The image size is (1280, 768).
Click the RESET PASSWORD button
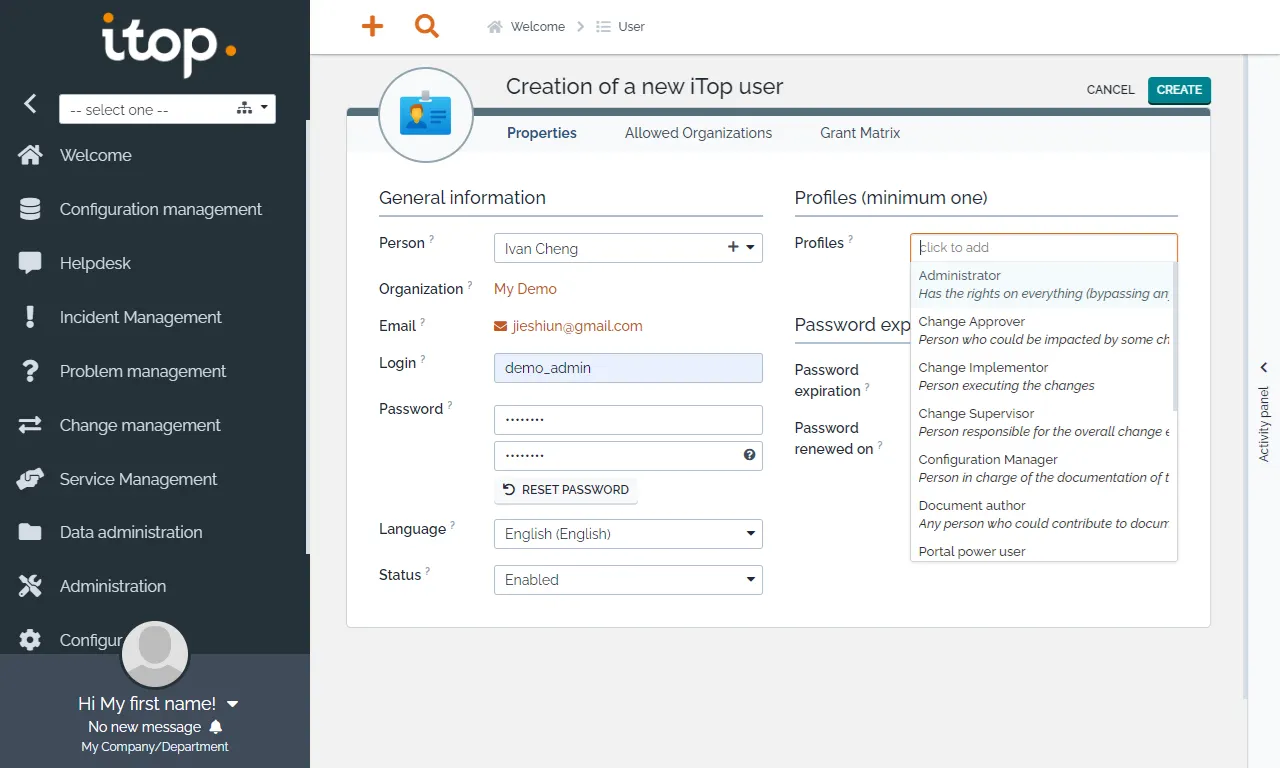coord(566,490)
